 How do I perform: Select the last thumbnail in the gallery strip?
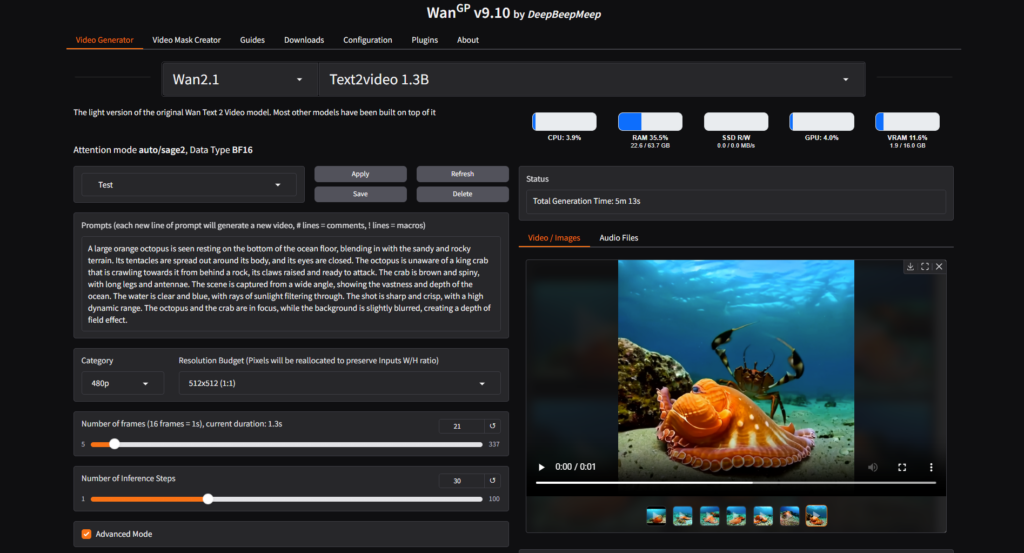coord(816,516)
